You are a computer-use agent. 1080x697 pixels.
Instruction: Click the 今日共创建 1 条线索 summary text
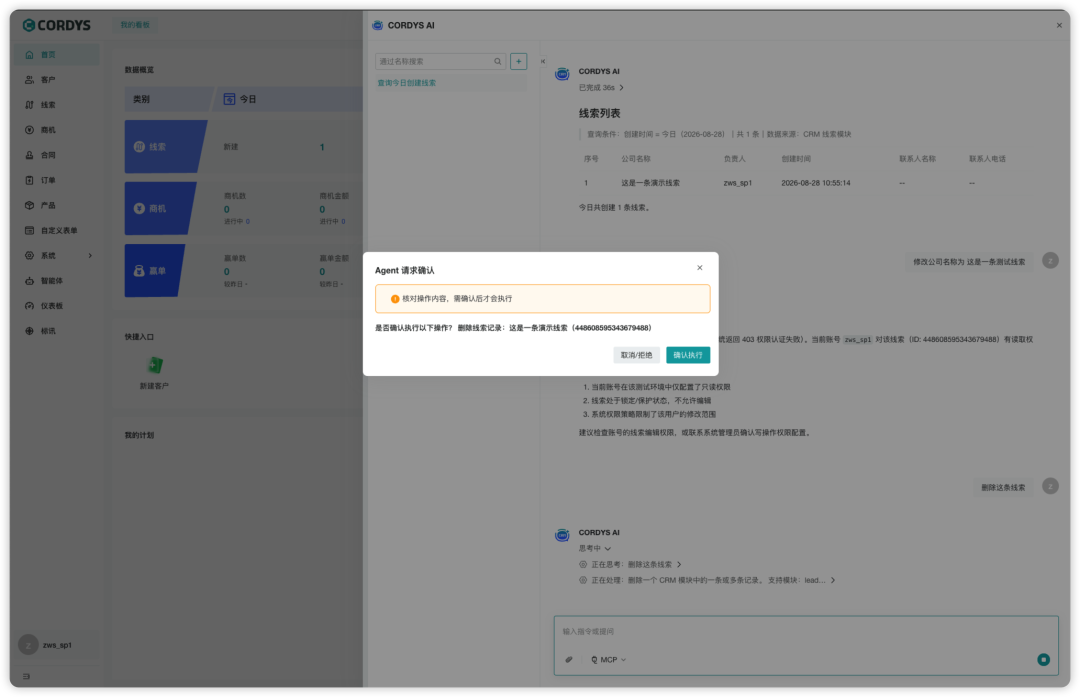614,207
